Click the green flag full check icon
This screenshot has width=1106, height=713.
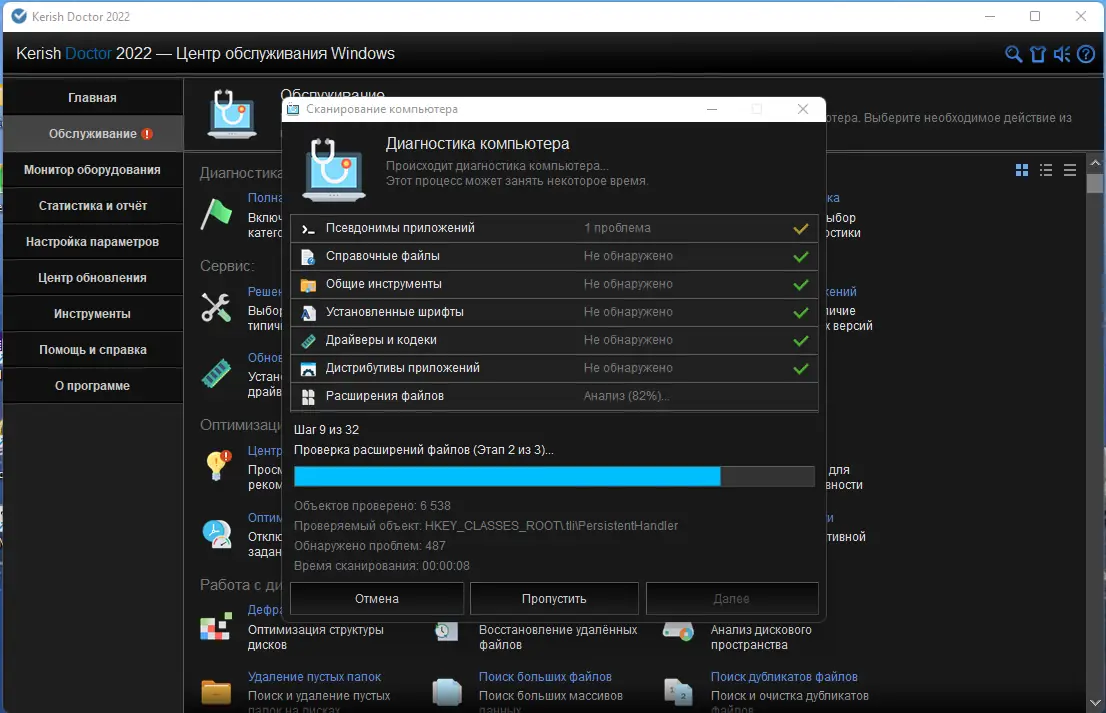point(216,214)
